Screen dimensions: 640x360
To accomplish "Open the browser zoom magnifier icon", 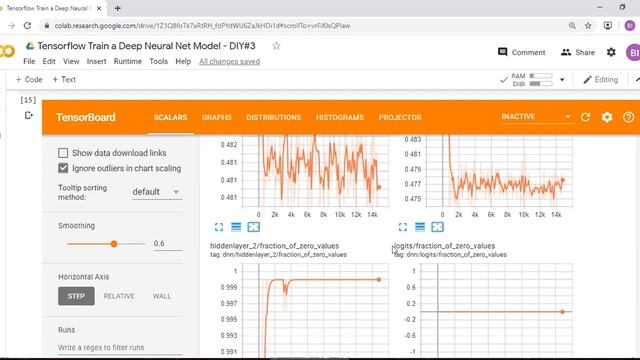I will pos(572,26).
